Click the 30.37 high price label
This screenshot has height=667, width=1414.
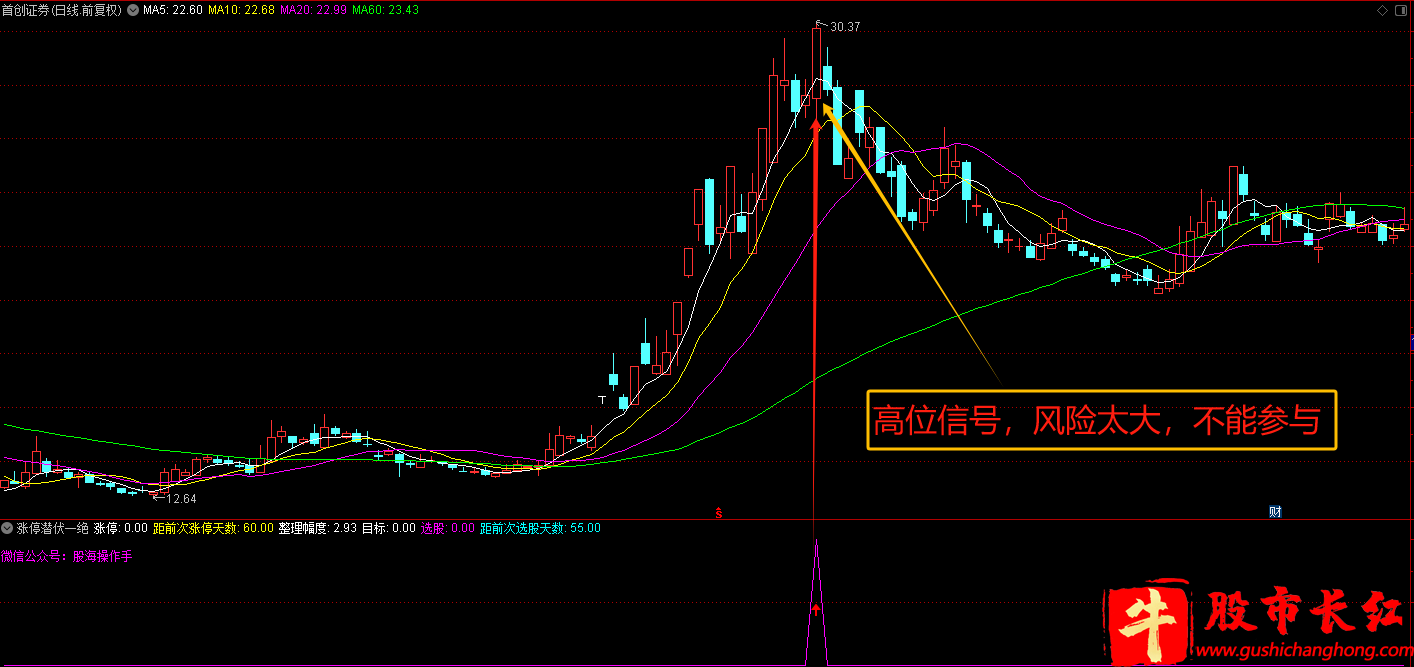(x=844, y=27)
